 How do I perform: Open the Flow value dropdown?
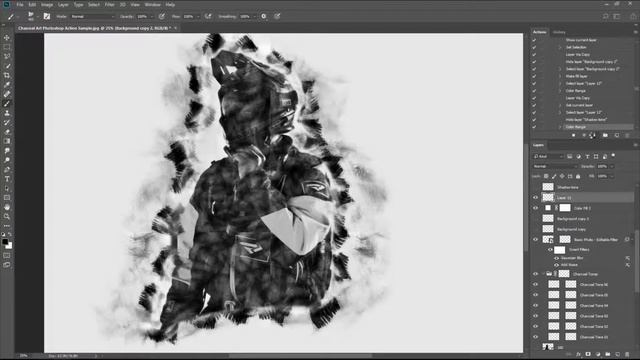(x=198, y=16)
